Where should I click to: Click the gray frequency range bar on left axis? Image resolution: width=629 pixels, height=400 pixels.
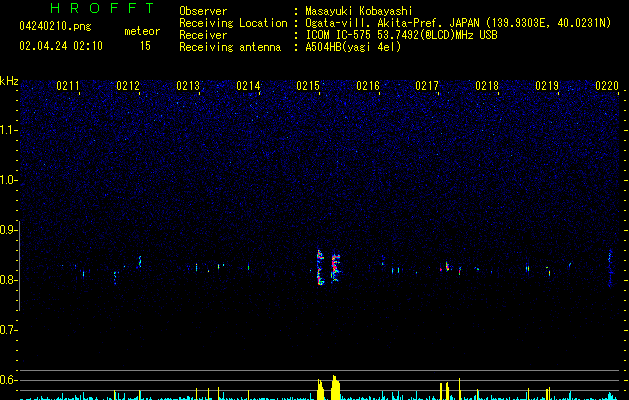point(20,266)
